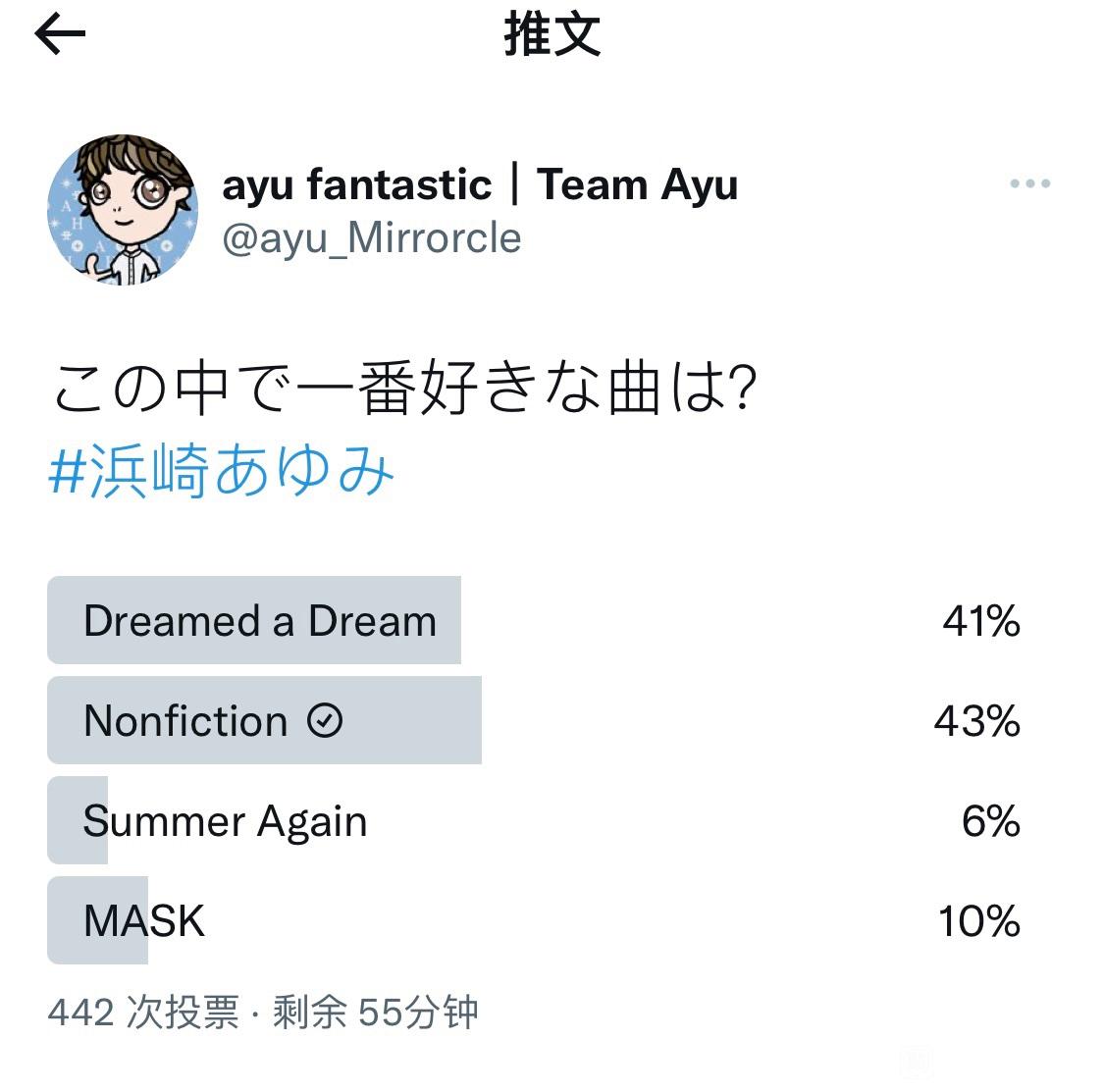Viewport: 1104px width, 1092px height.
Task: Open the #浜崎あゆみ hashtag
Action: (x=221, y=470)
